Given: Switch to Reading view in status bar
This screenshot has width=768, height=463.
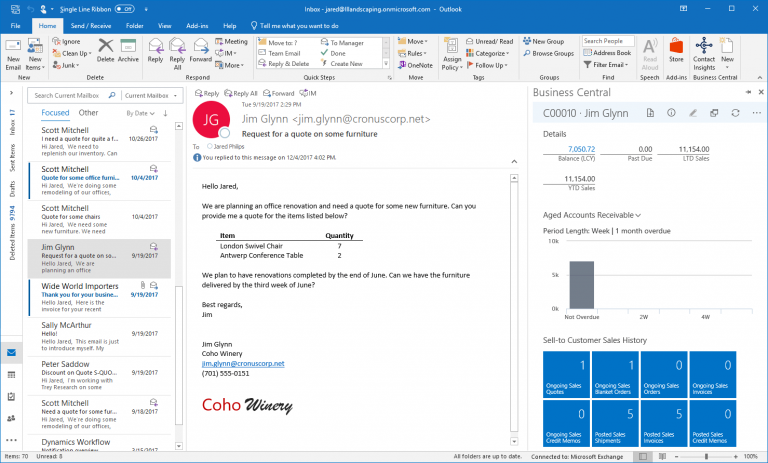Looking at the screenshot, I should coord(662,457).
